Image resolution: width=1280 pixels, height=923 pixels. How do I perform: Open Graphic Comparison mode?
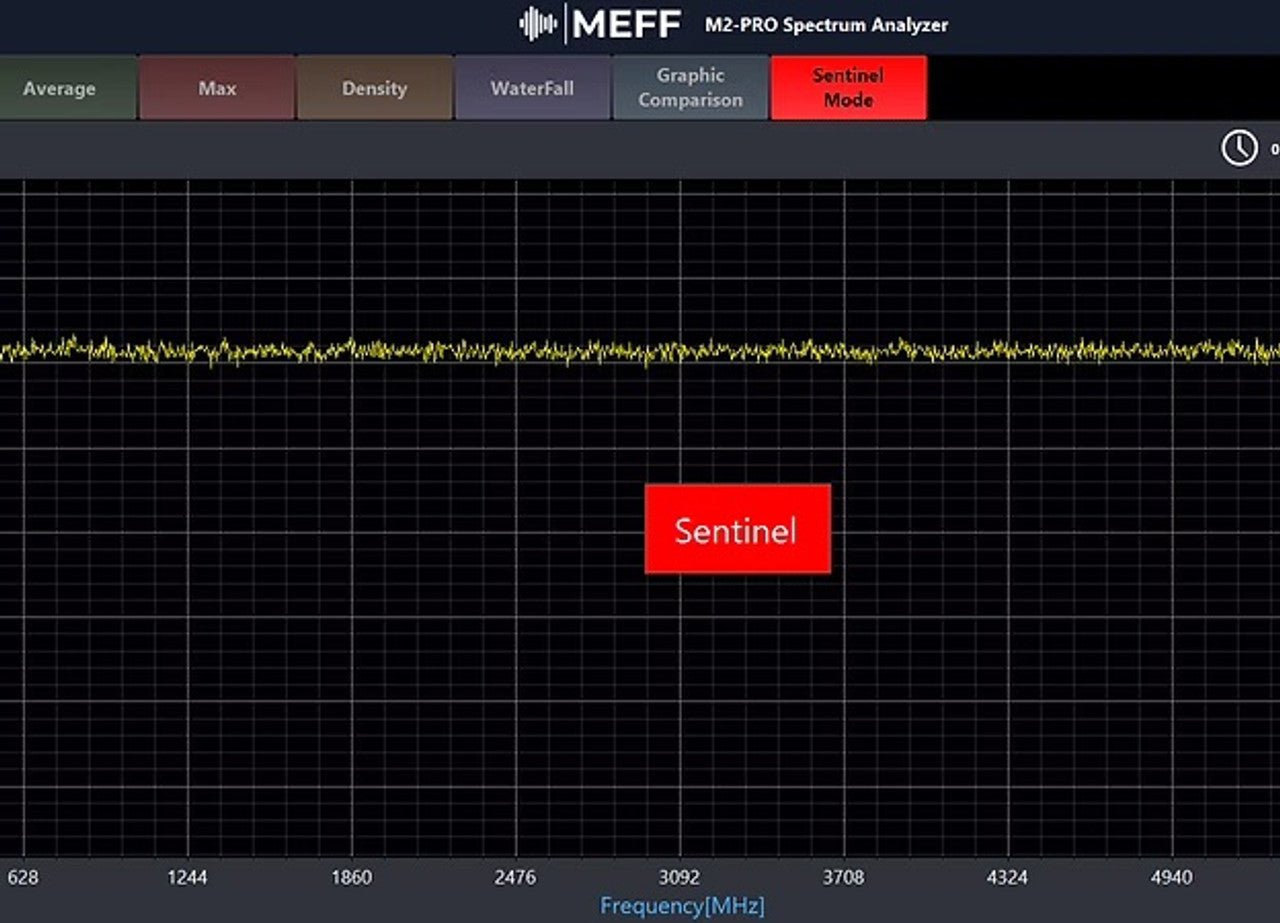tap(690, 87)
